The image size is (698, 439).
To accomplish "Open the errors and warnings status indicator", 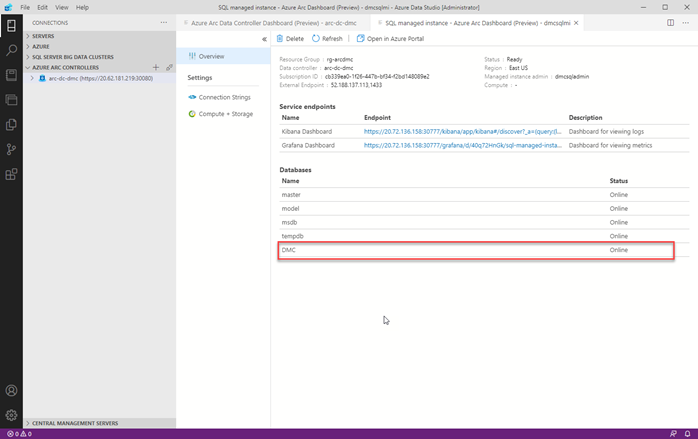I will pyautogui.click(x=19, y=434).
